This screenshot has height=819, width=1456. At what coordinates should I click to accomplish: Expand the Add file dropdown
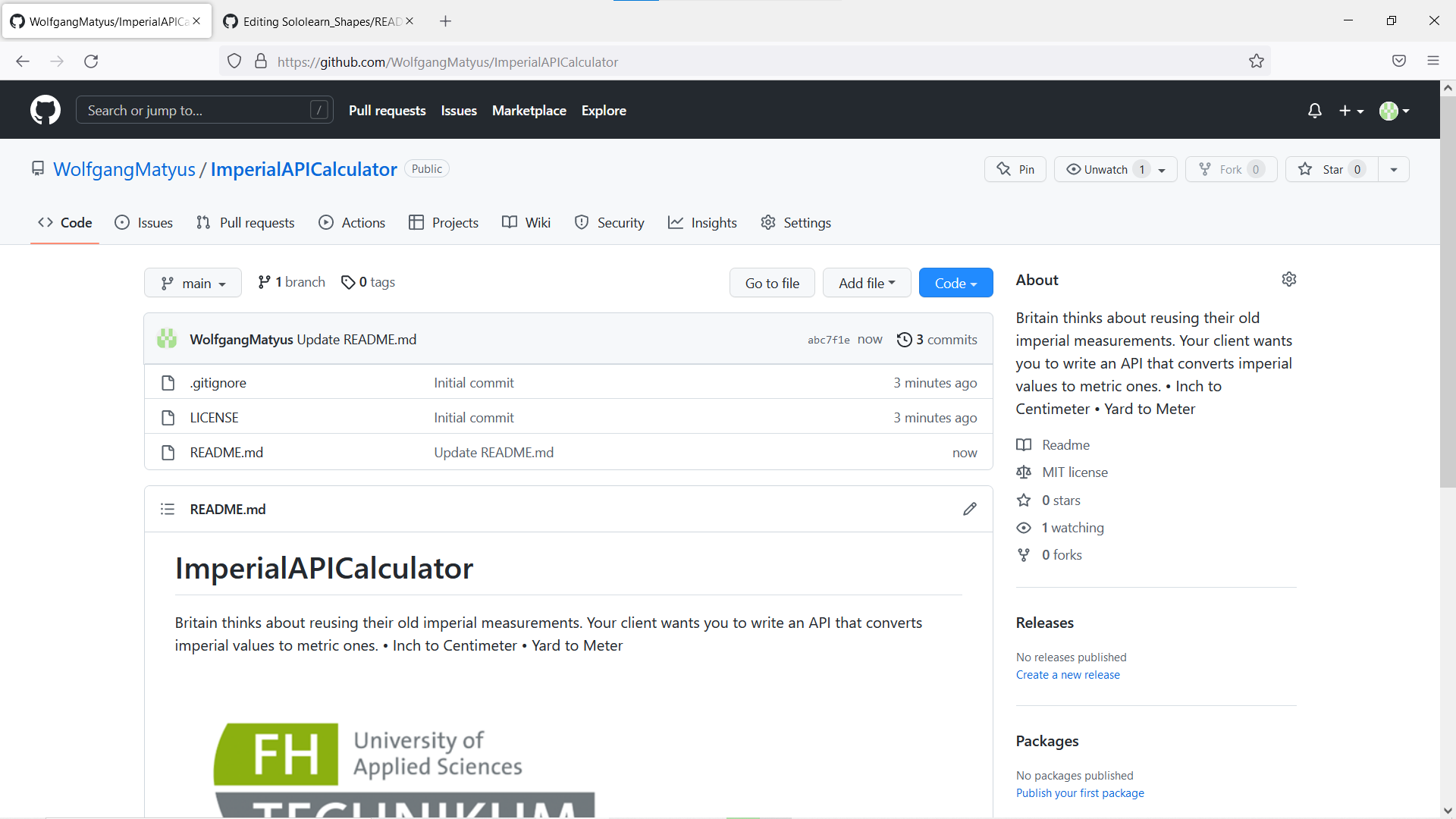tap(867, 283)
